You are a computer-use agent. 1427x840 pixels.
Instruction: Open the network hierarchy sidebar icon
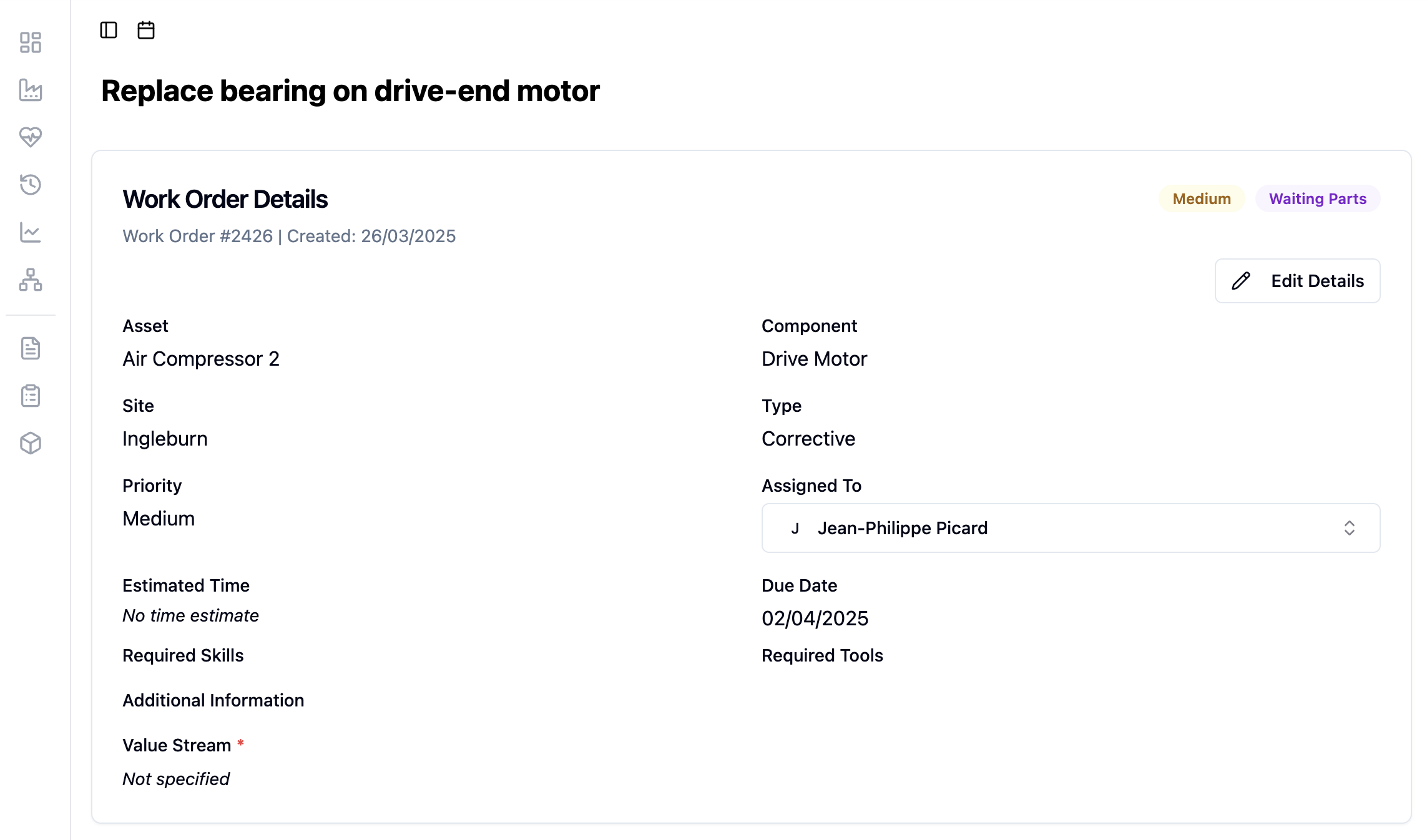pyautogui.click(x=31, y=280)
